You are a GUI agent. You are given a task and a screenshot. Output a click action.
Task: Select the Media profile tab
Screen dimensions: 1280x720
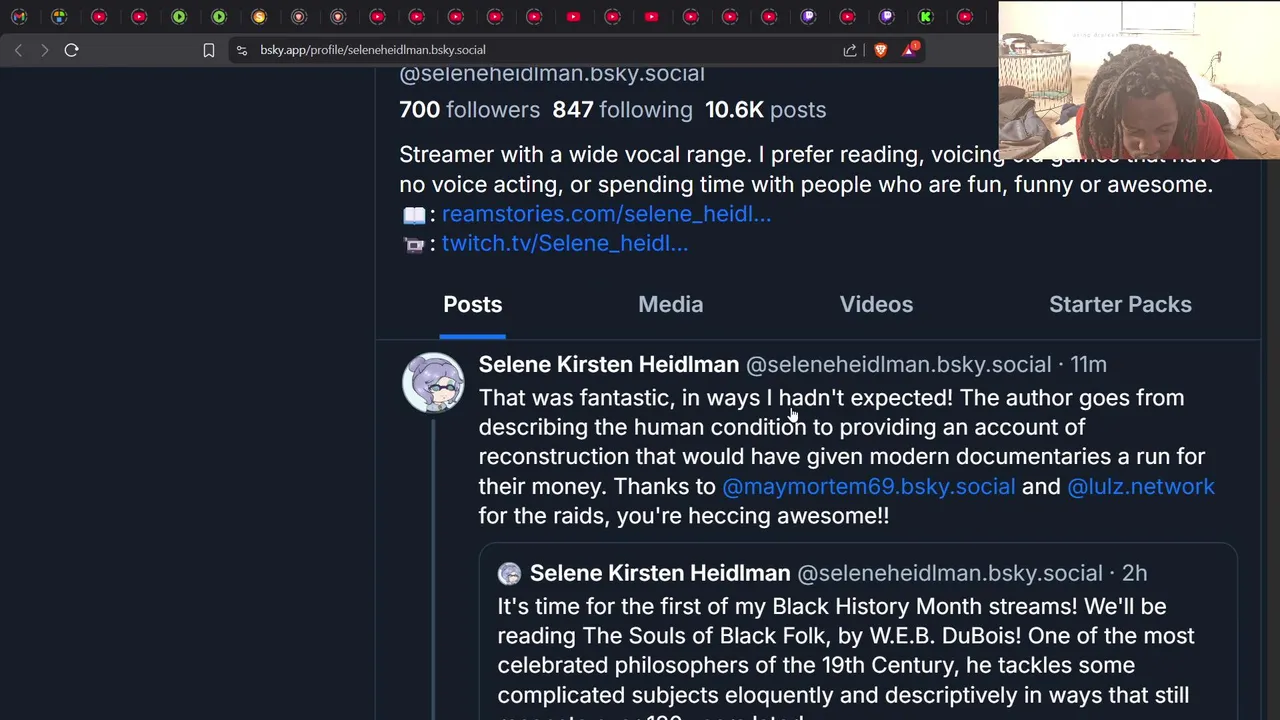click(670, 304)
